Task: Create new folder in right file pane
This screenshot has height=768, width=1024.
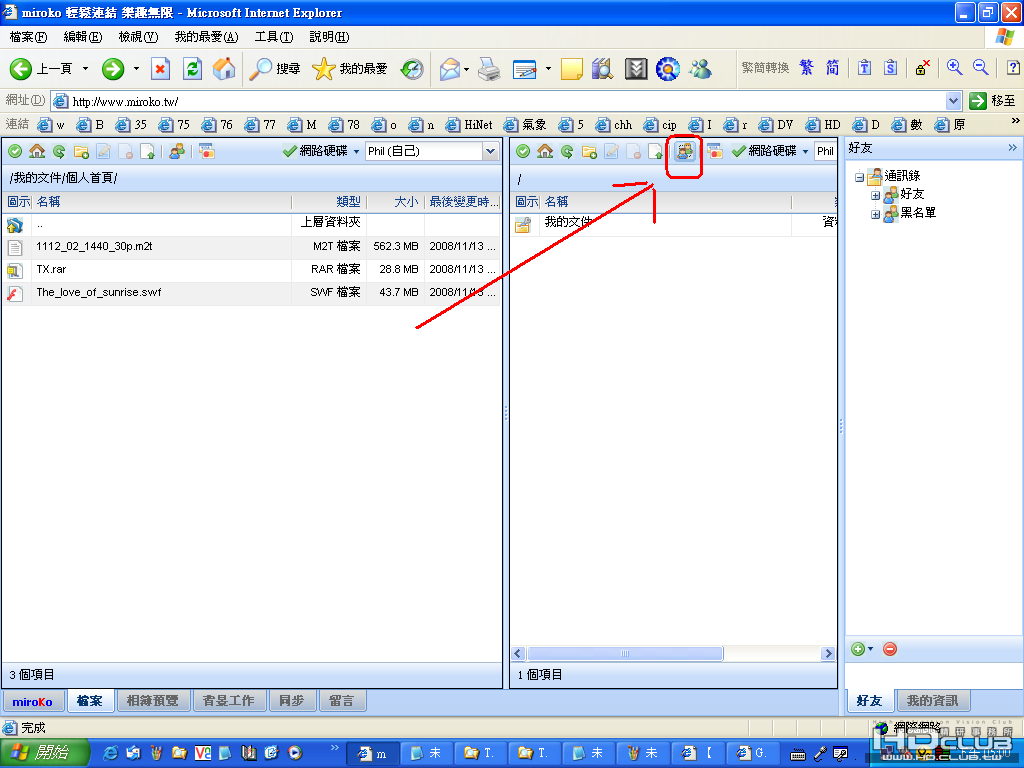Action: pyautogui.click(x=590, y=152)
